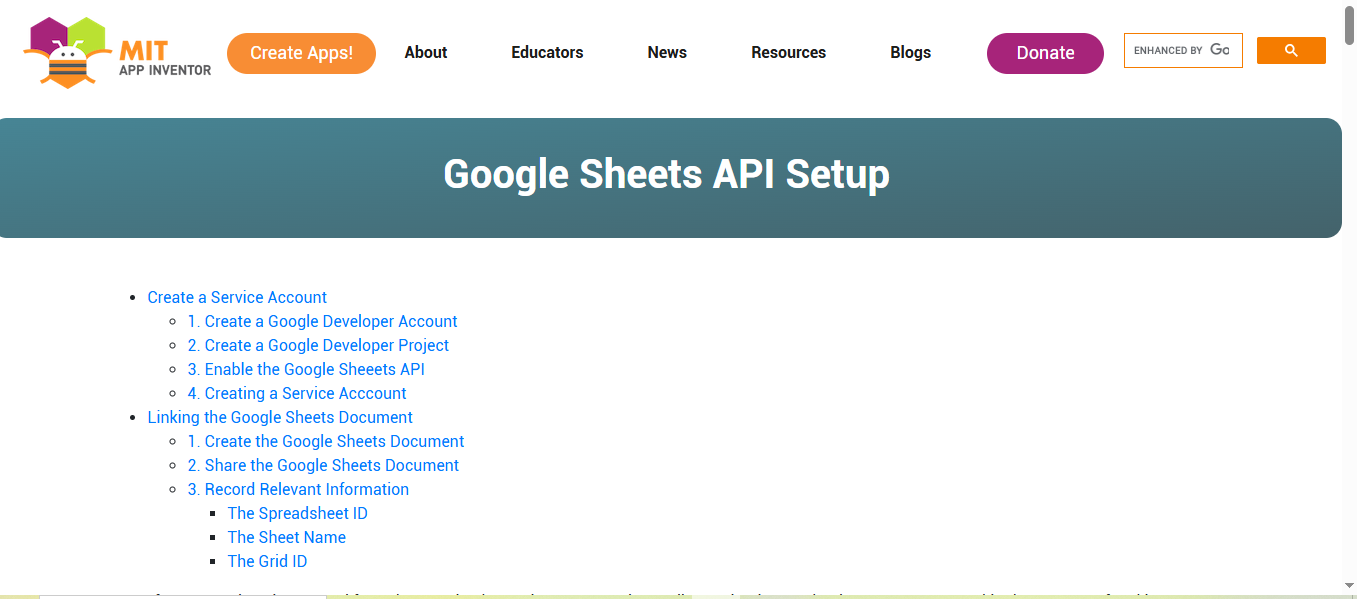Click inside the Google search input field
Screen dimensions: 1357x599
(1183, 49)
